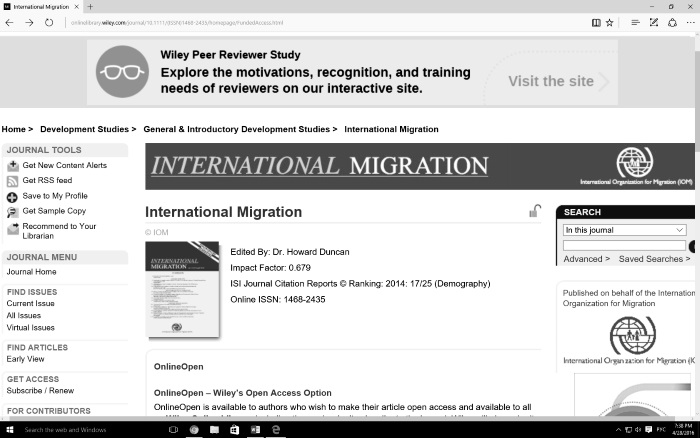Open Windows Store taskbar icon
Viewport: 700px width, 438px height.
234,430
